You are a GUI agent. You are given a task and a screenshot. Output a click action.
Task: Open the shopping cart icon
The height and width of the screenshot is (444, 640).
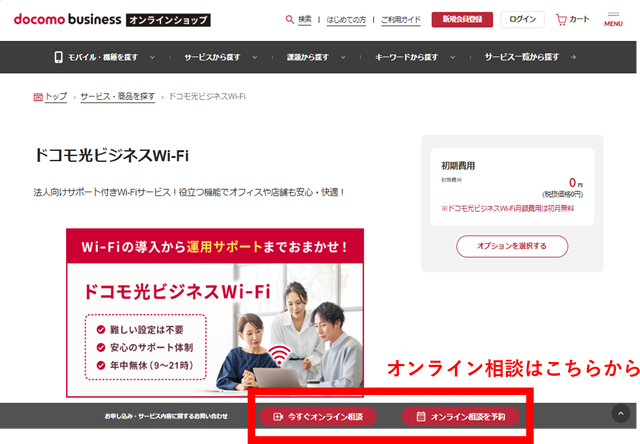[x=561, y=20]
